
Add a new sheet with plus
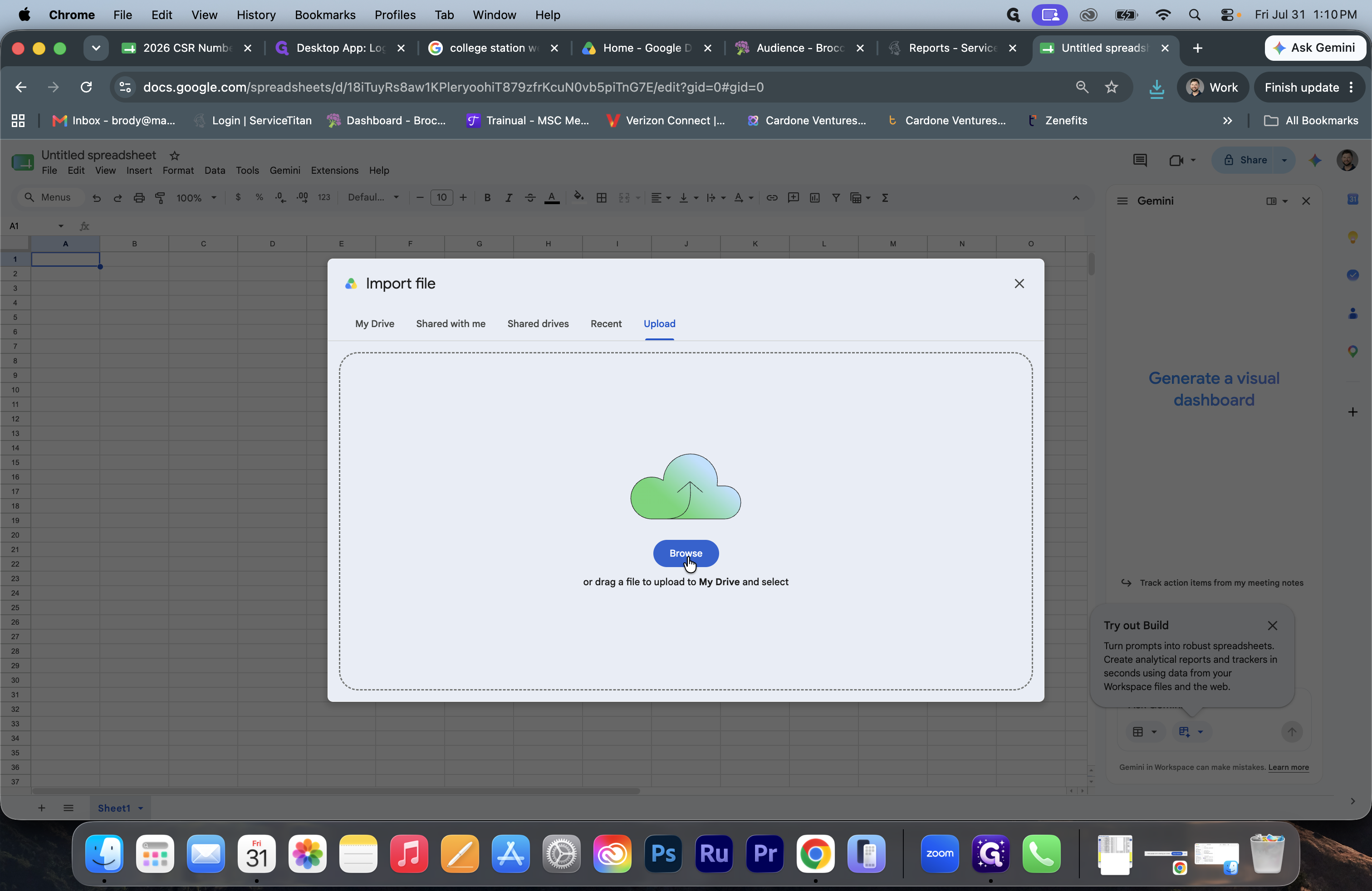pyautogui.click(x=41, y=808)
